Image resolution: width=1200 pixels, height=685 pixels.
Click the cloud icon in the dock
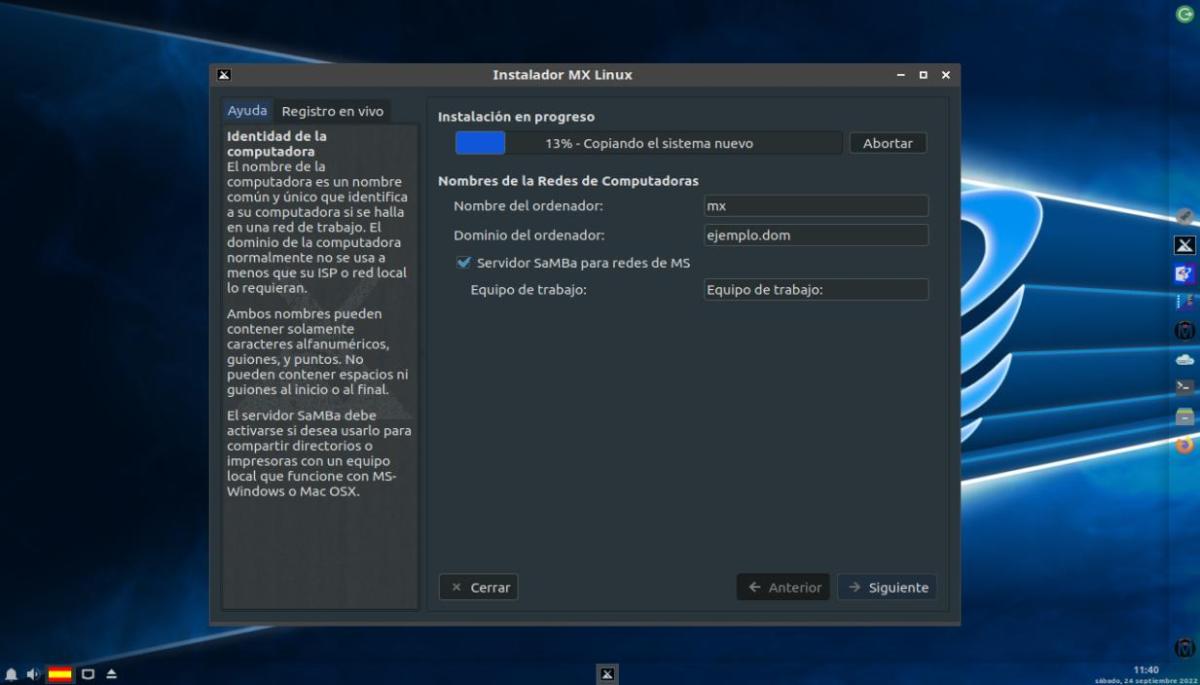[x=1184, y=358]
